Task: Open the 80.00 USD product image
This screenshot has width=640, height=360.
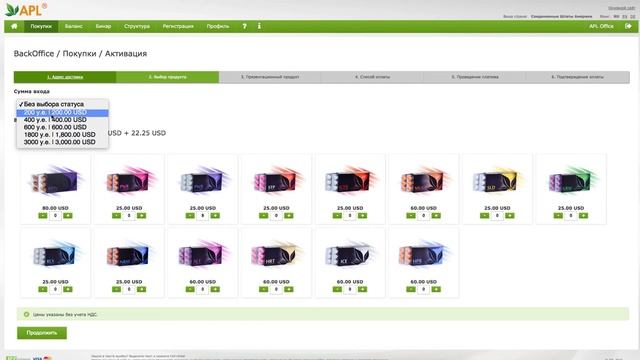Action: pyautogui.click(x=56, y=181)
